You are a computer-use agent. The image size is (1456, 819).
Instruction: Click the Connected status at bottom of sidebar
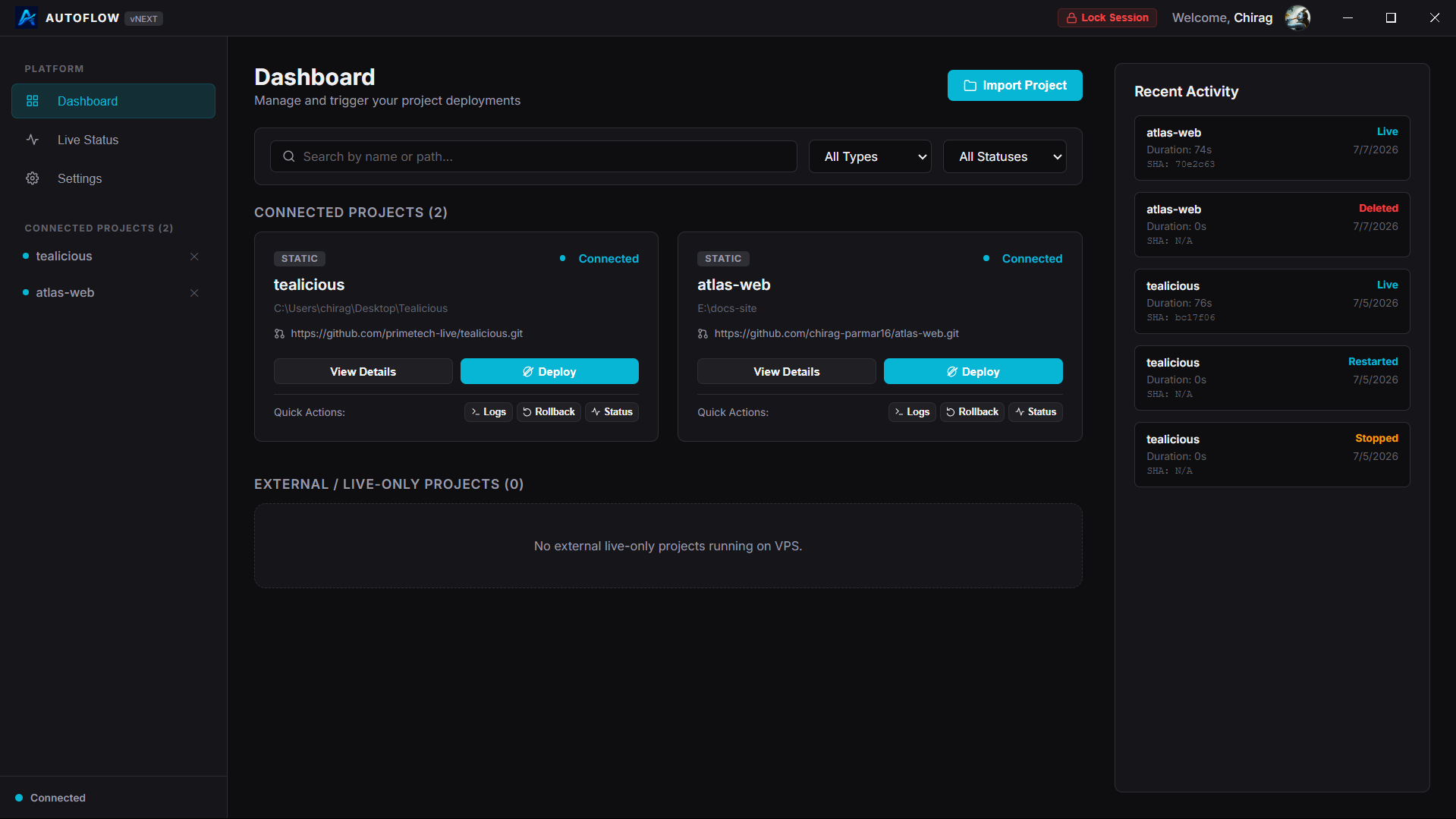tap(51, 798)
